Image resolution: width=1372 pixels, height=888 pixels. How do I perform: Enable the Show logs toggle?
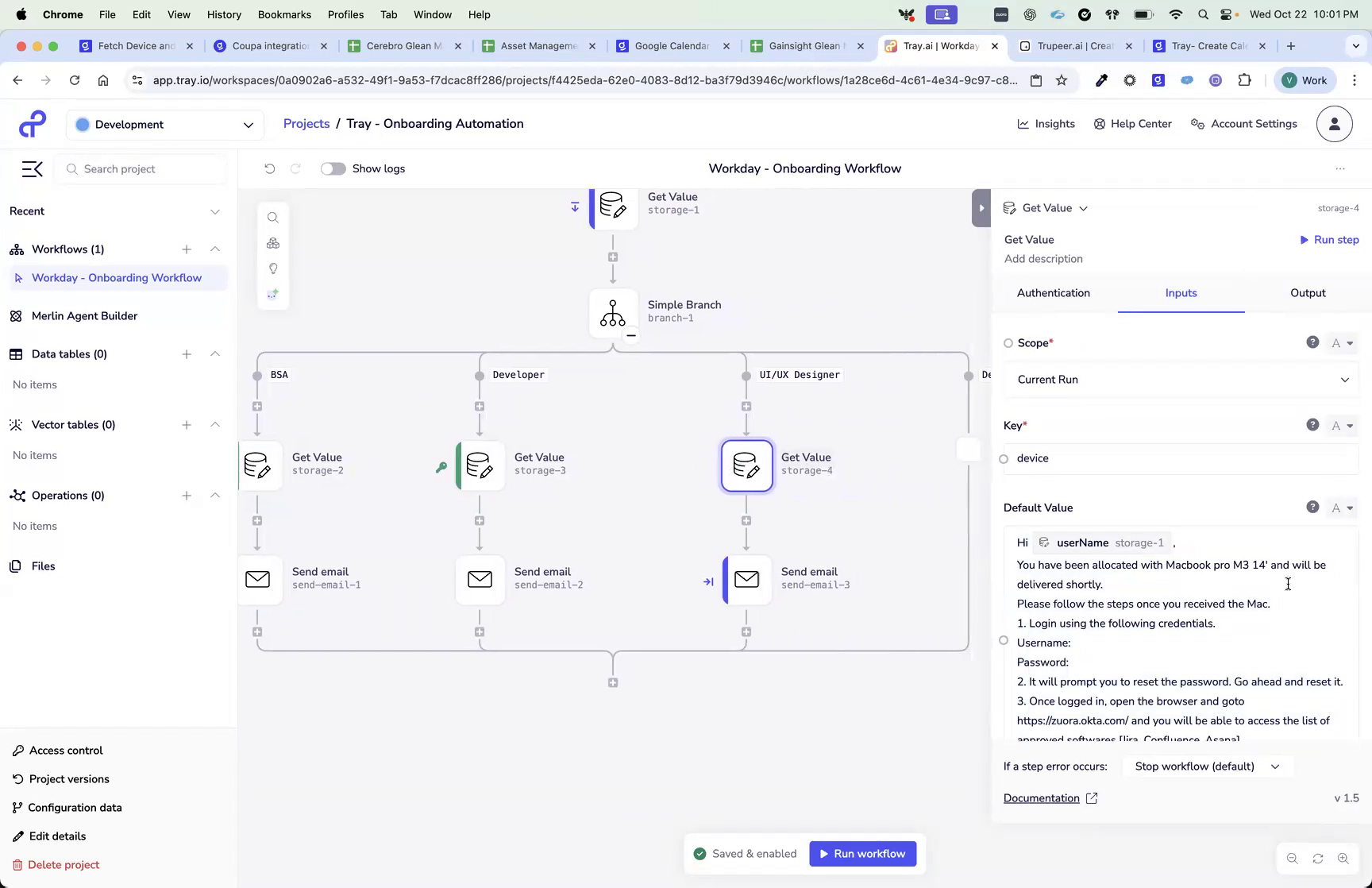[x=333, y=168]
